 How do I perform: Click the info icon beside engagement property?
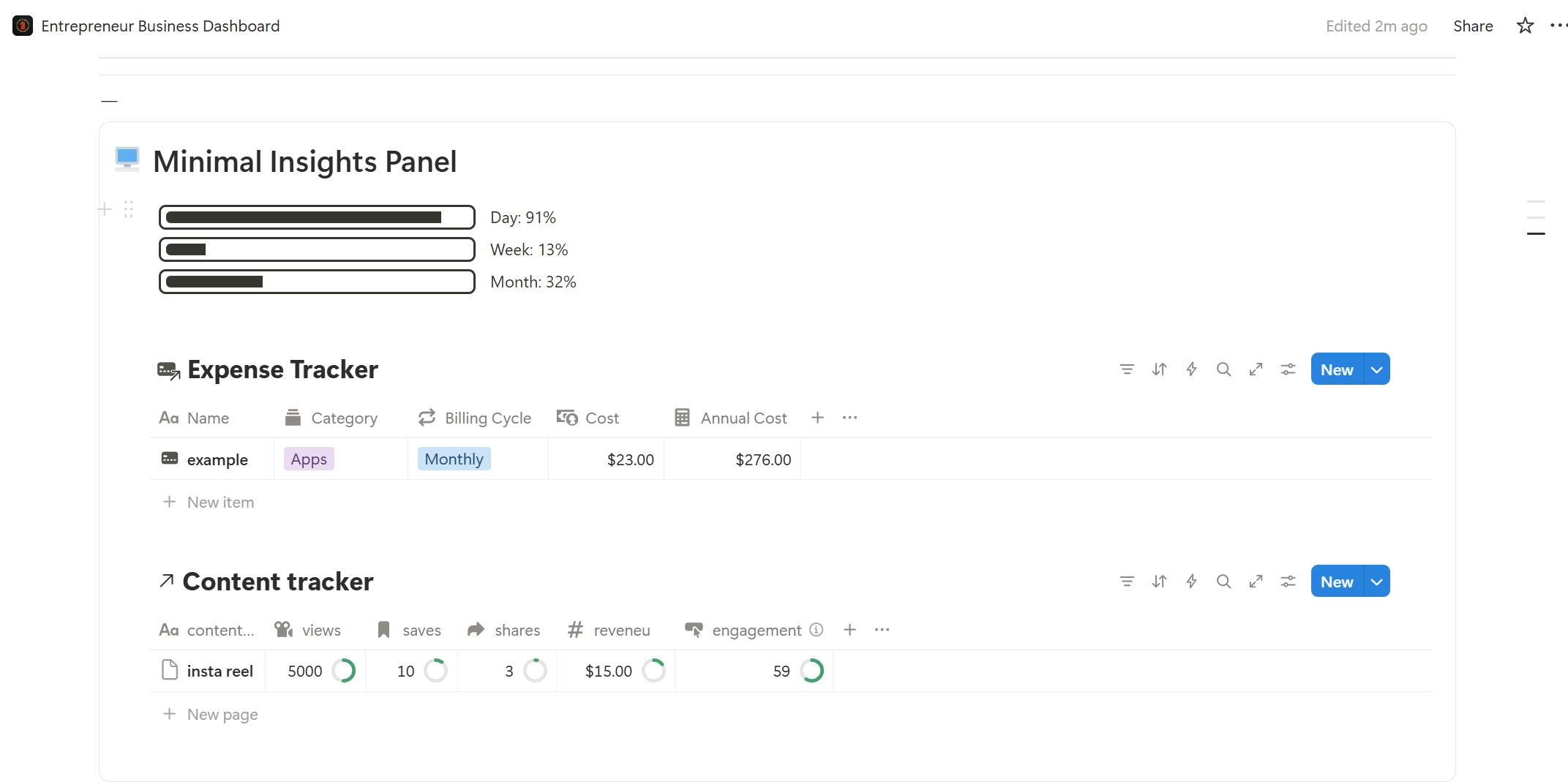coord(816,629)
